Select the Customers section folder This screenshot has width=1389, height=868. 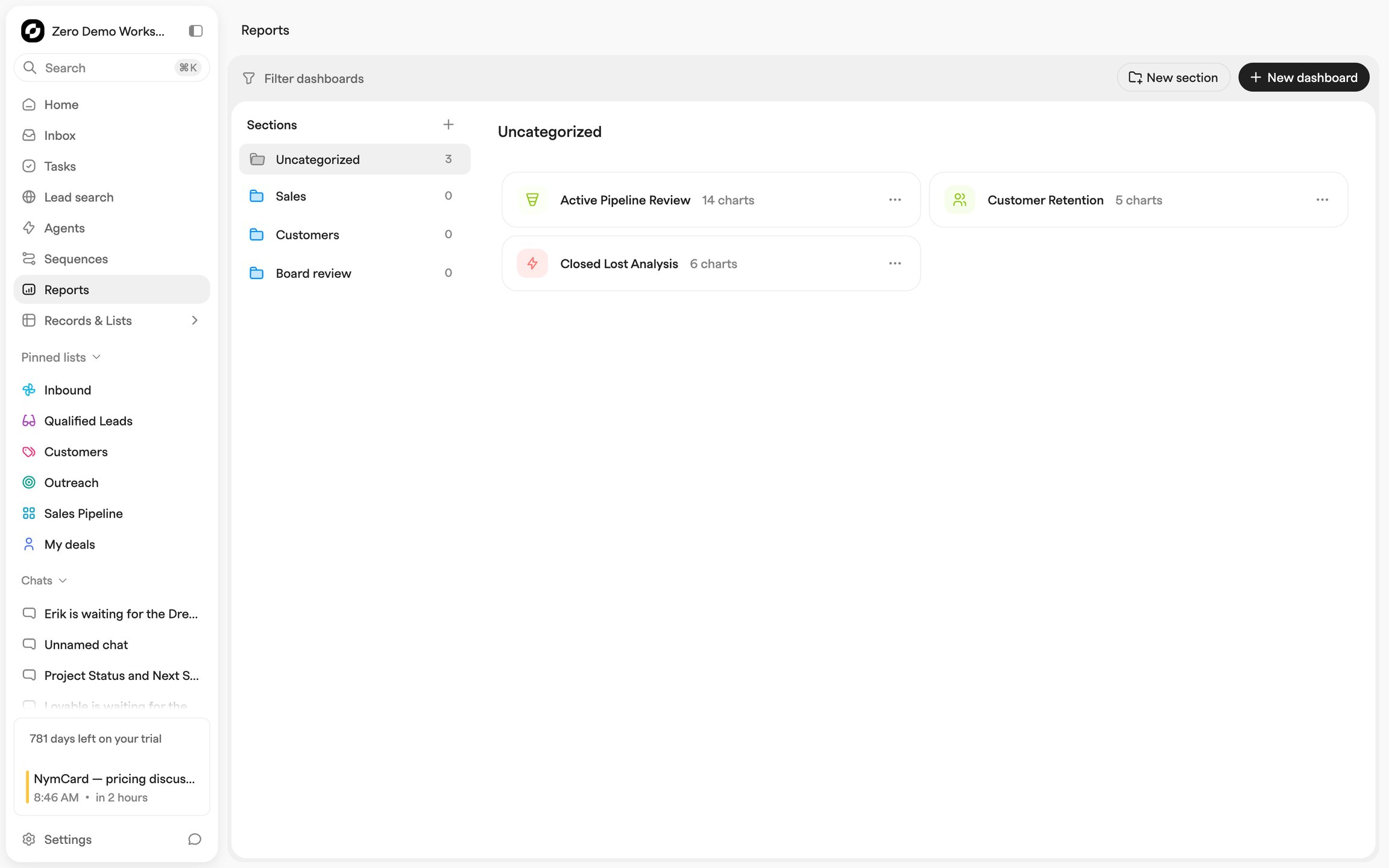(x=354, y=234)
